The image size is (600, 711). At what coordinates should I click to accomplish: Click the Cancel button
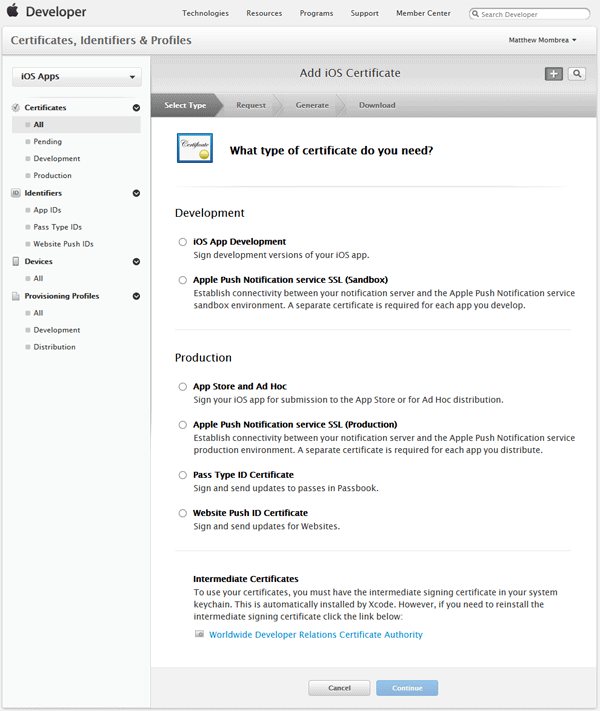tap(339, 688)
